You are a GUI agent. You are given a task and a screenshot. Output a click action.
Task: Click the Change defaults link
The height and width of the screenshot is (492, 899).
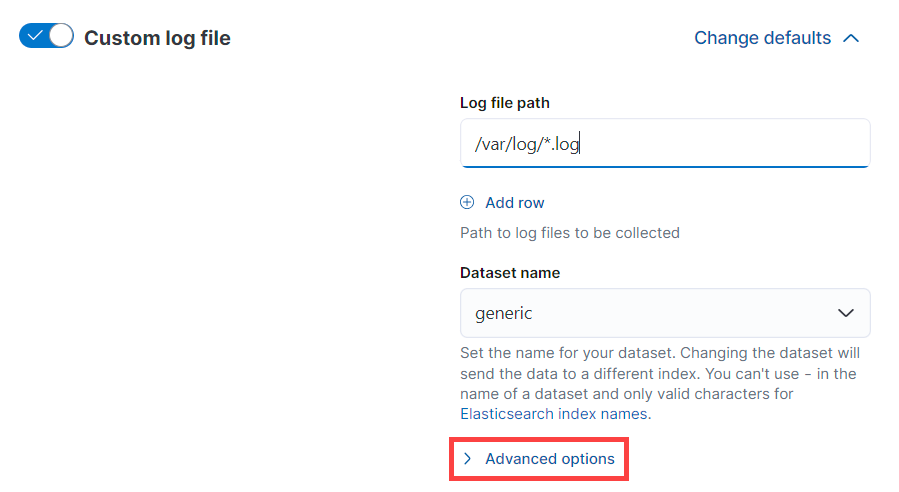pos(762,38)
